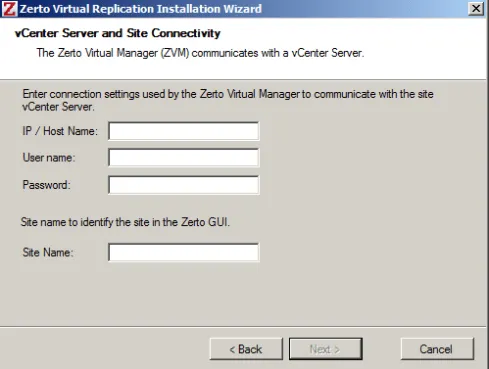Click the 'Enter connection settings' instruction text
This screenshot has width=489, height=369.
(x=228, y=100)
